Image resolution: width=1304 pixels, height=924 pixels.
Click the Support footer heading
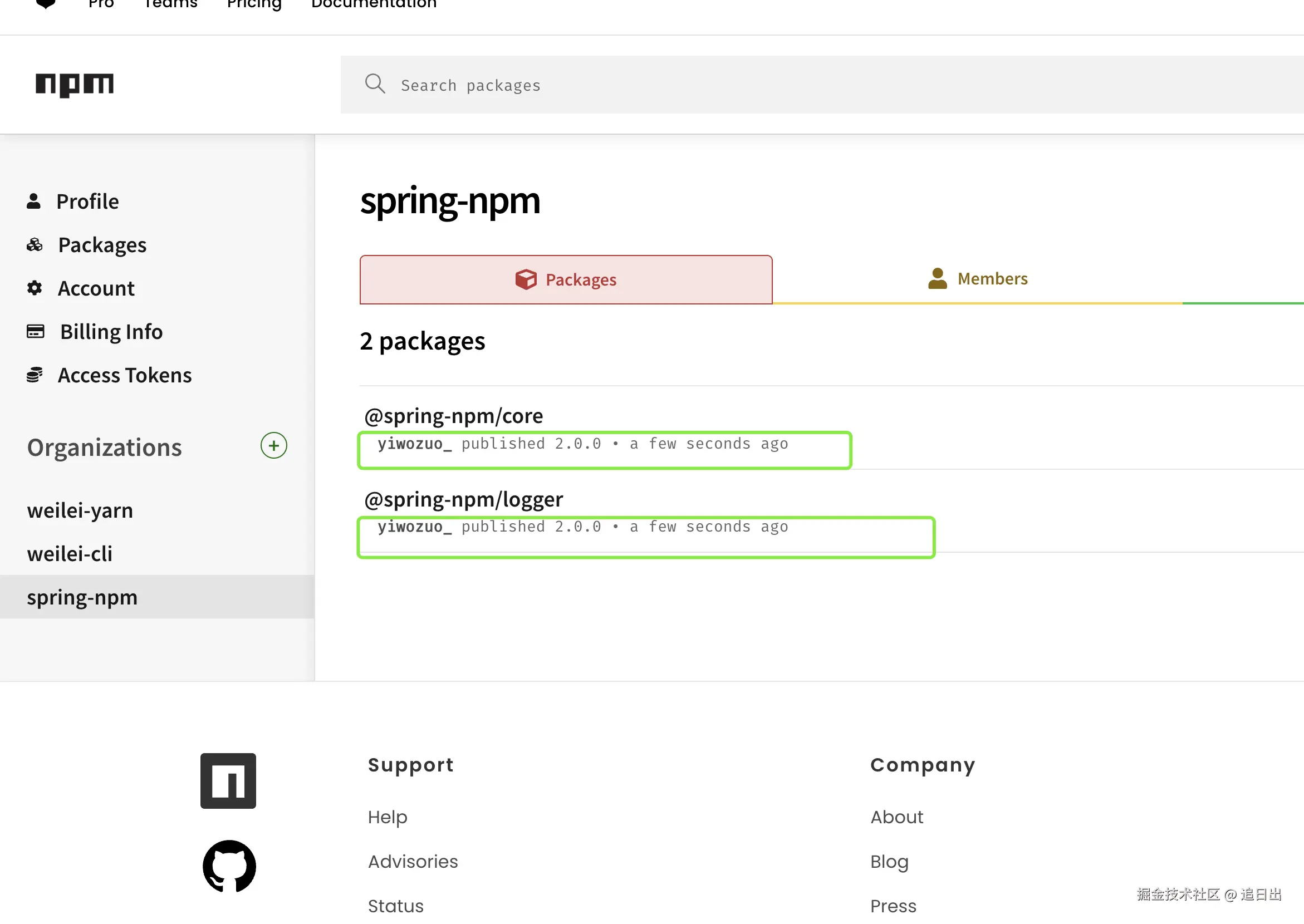[x=411, y=765]
